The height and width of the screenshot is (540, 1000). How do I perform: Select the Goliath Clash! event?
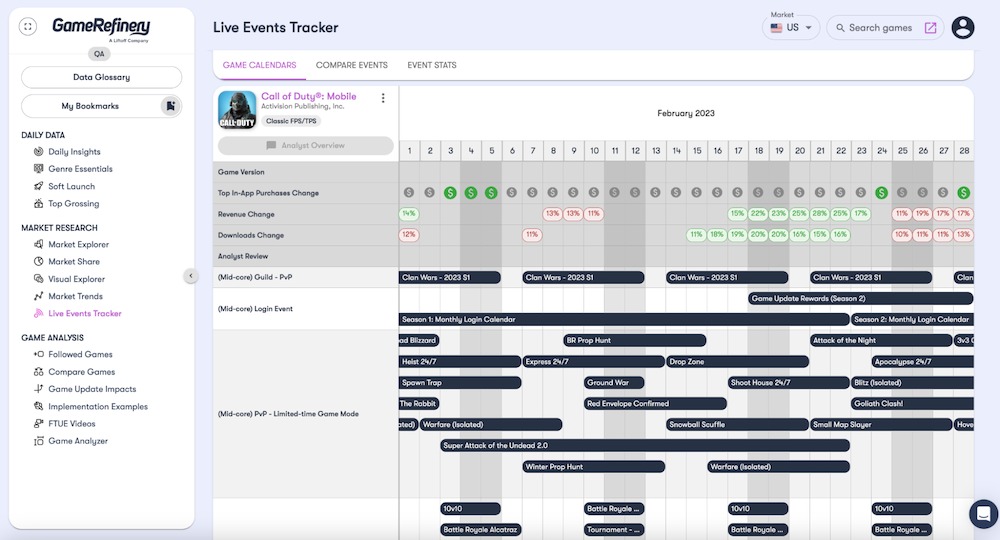(x=912, y=404)
